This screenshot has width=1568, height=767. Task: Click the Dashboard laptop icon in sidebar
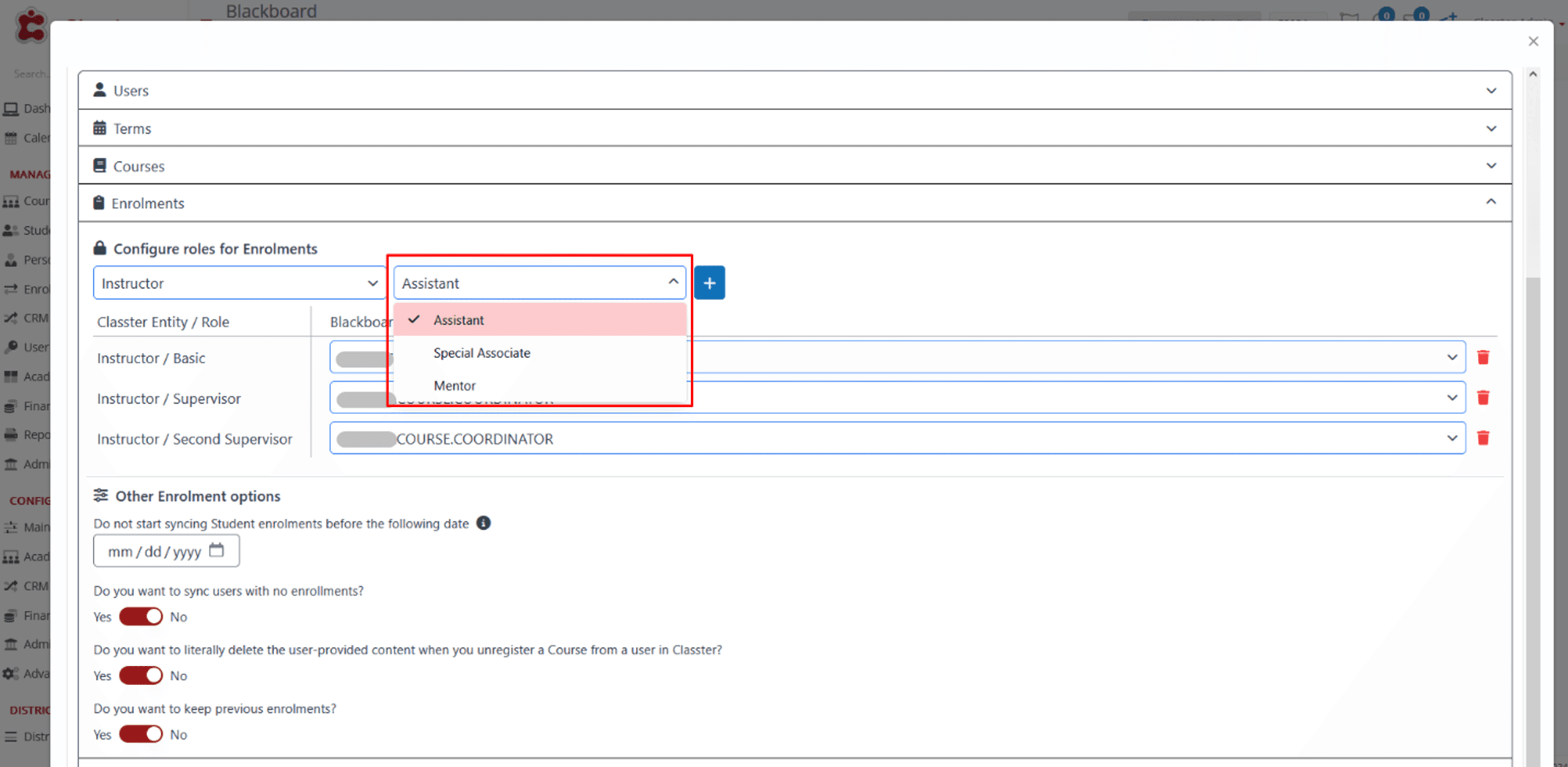tap(11, 109)
